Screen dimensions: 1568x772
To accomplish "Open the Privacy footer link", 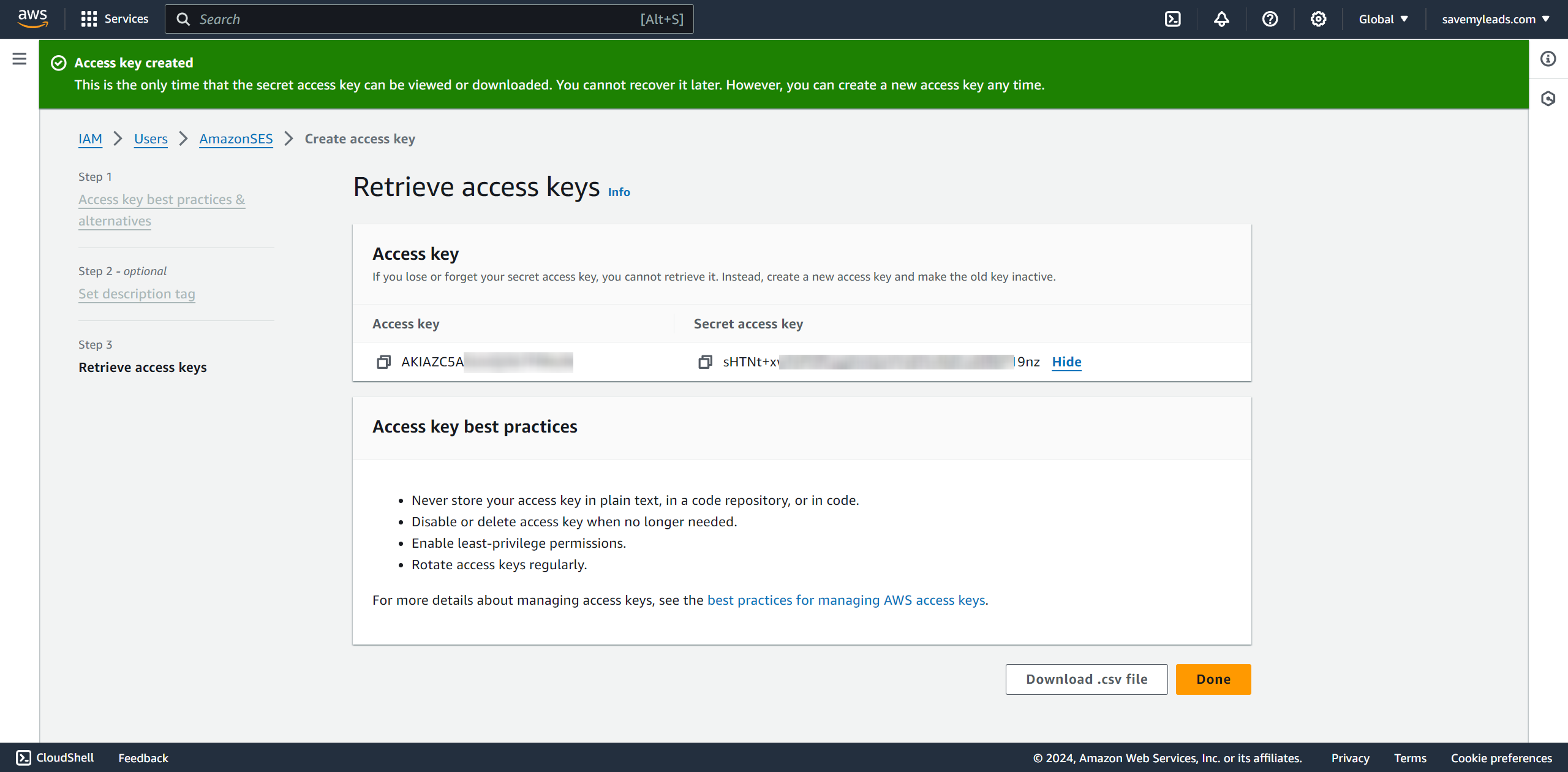I will [x=1350, y=758].
